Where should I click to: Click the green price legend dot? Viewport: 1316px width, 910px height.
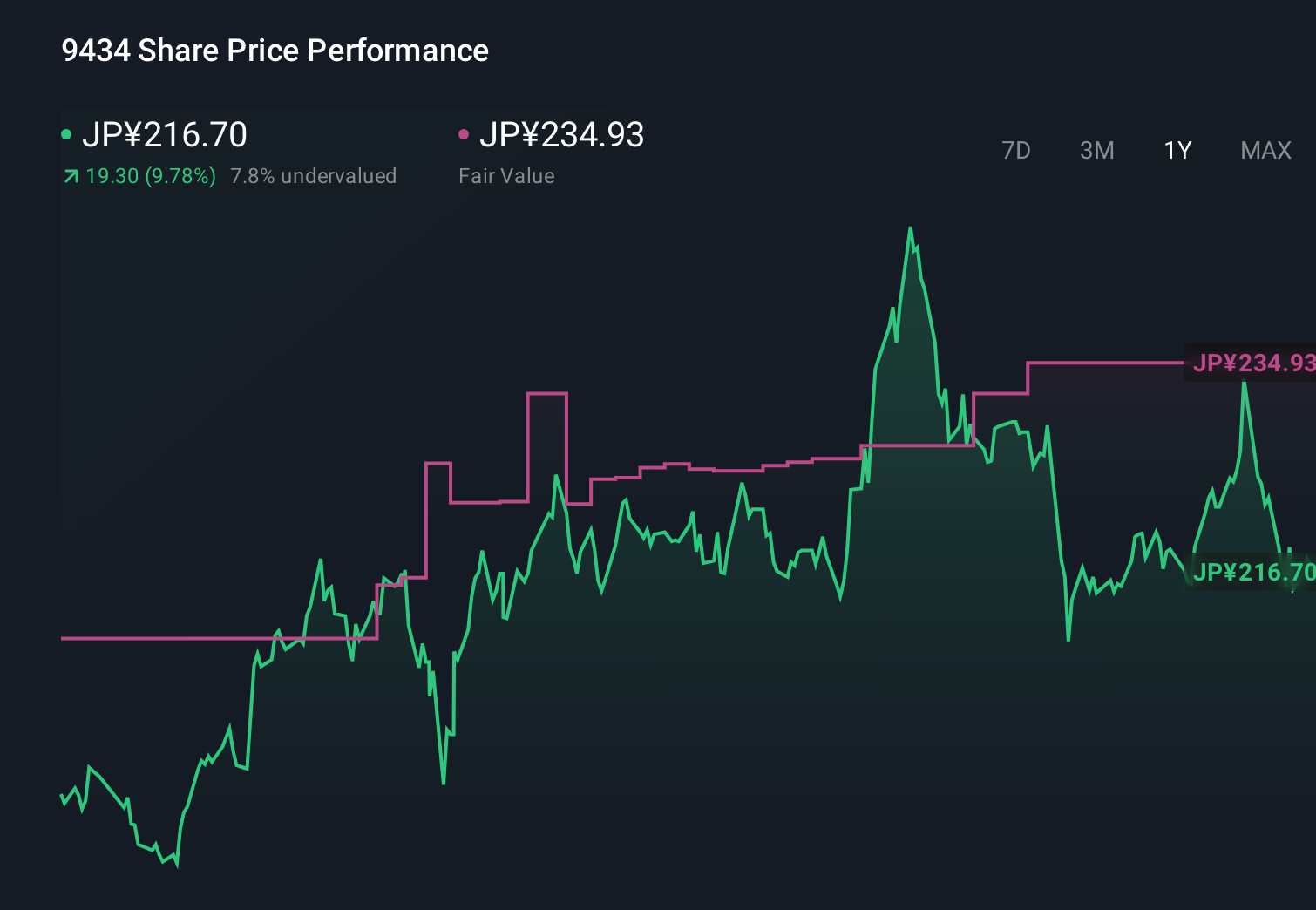[x=68, y=132]
